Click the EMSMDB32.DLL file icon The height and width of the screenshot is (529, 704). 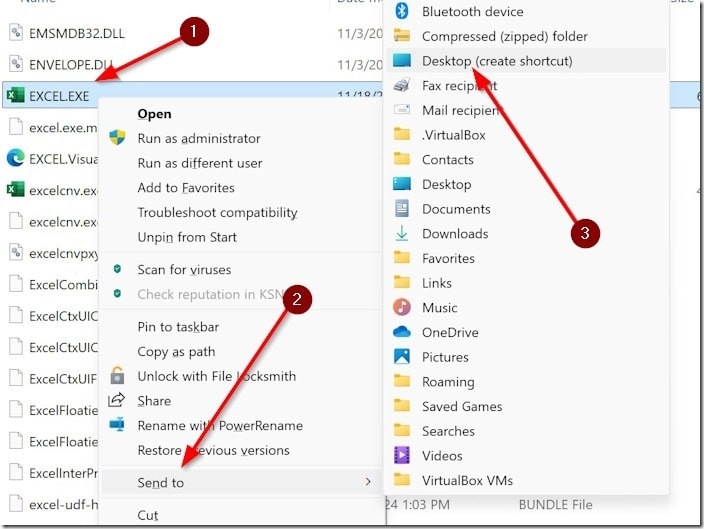tap(16, 32)
